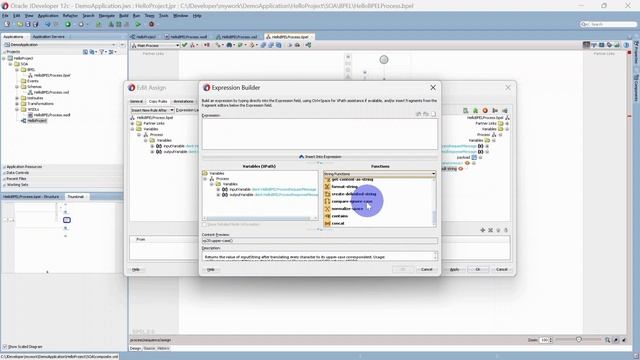Click the contains function icon

click(x=327, y=216)
